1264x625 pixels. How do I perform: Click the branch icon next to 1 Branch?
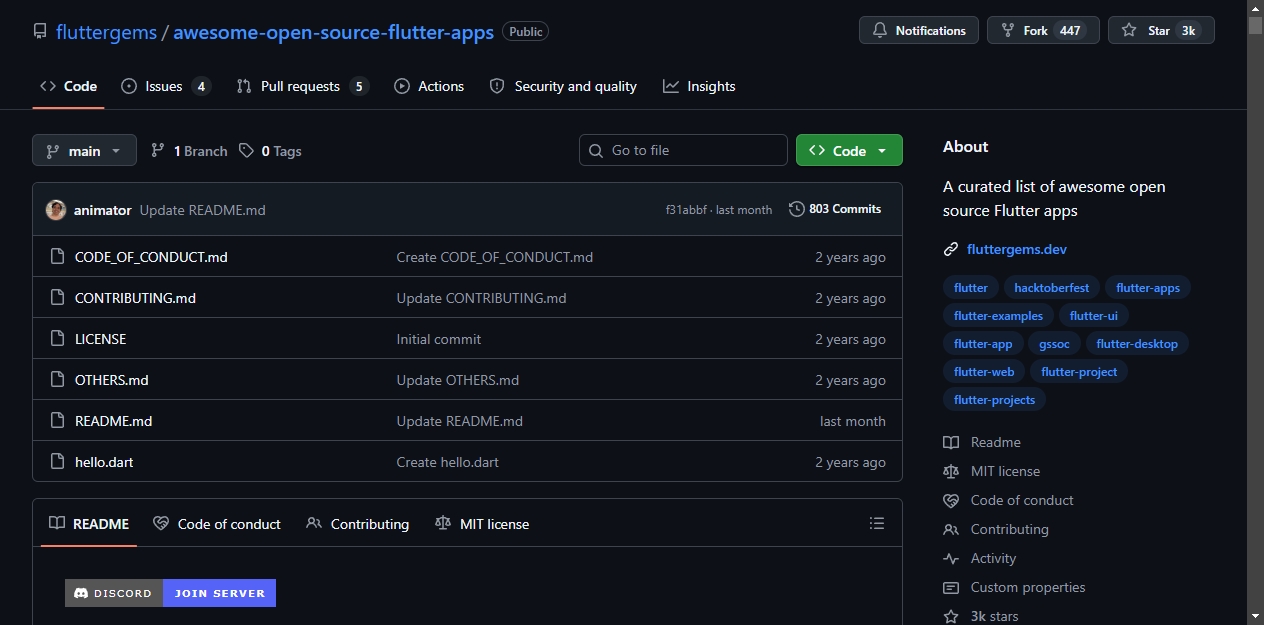pyautogui.click(x=158, y=151)
